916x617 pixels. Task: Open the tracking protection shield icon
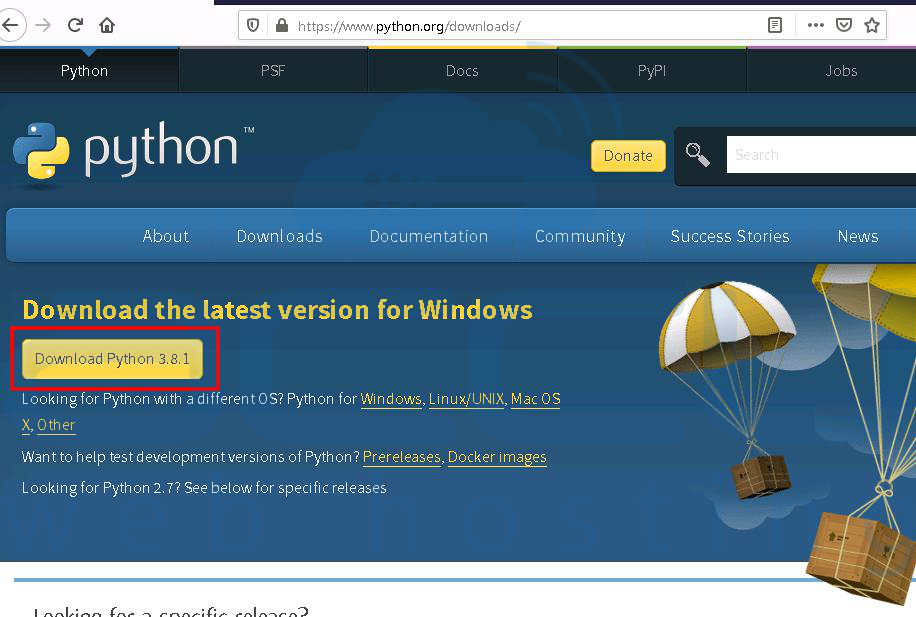click(x=253, y=25)
